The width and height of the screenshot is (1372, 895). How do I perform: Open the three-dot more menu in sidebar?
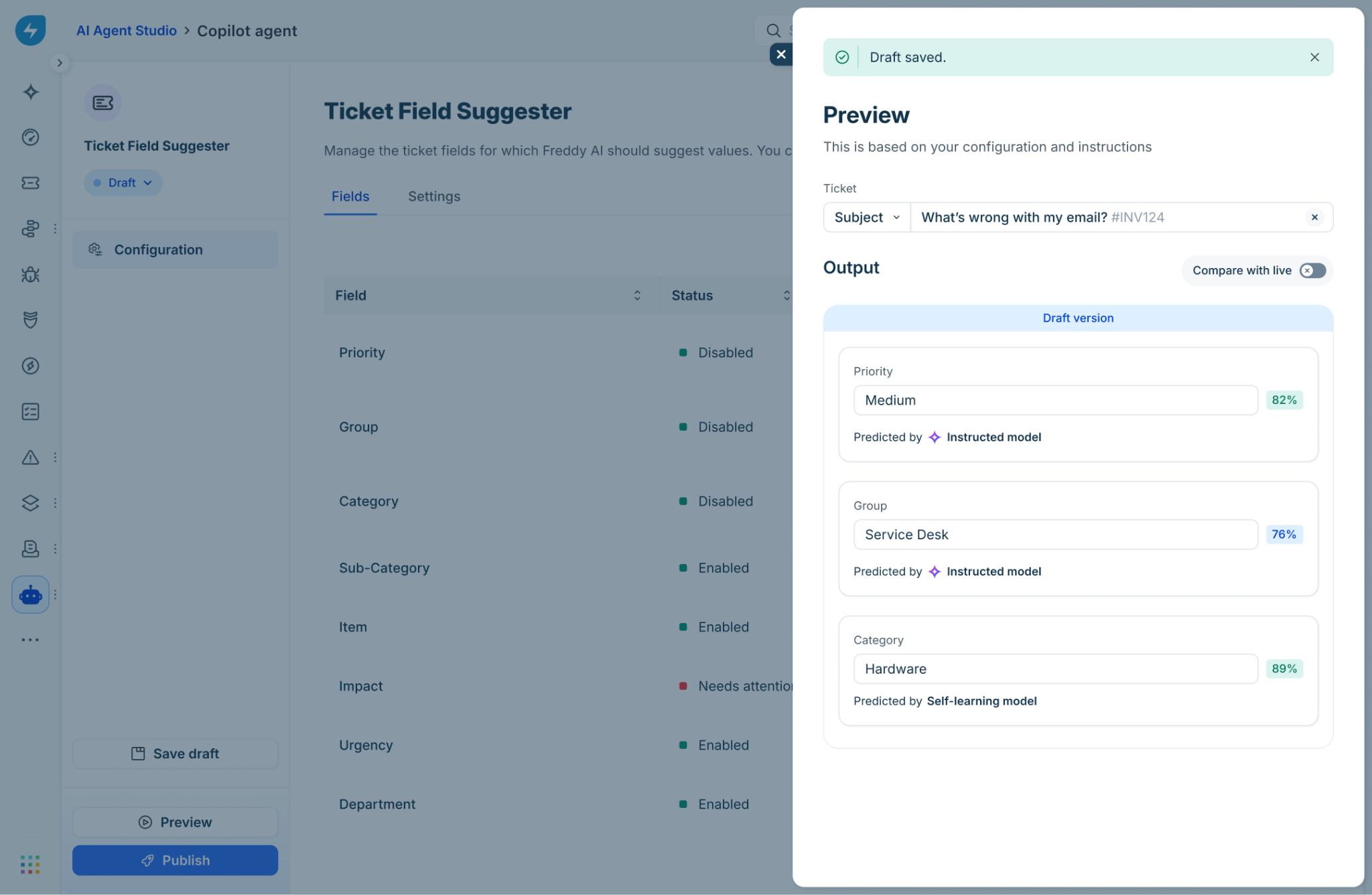click(30, 640)
